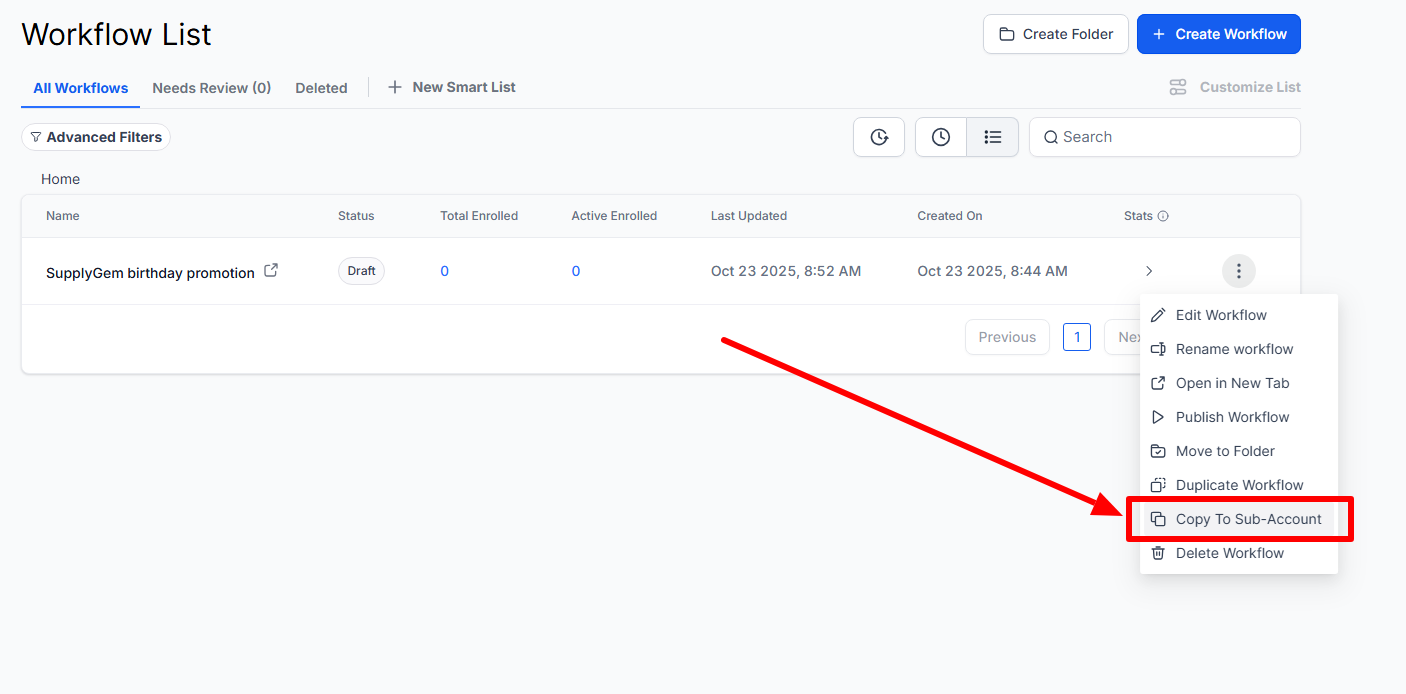1406x694 pixels.
Task: Open the Total Enrolled count link
Action: click(444, 270)
